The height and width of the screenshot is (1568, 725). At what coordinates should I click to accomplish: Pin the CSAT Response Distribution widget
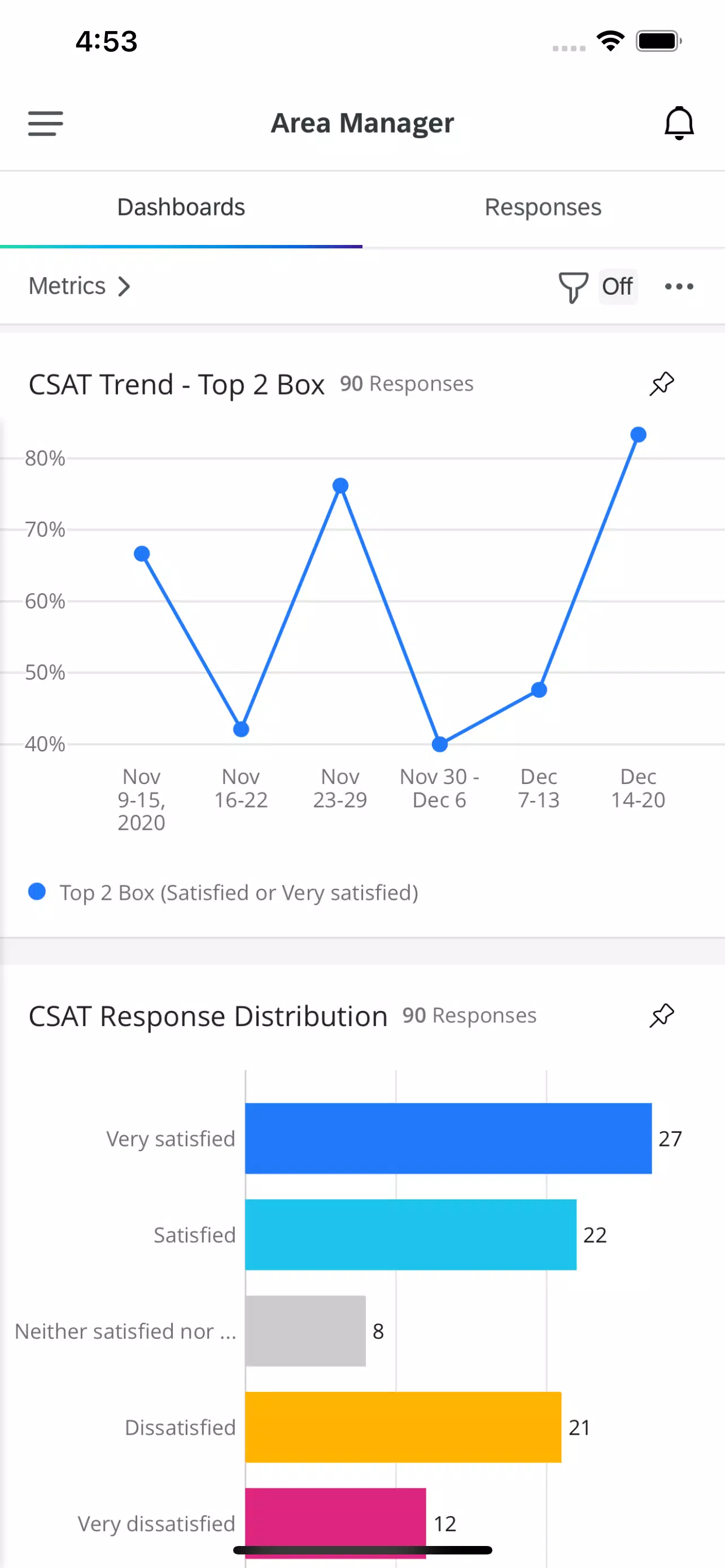point(662,1015)
